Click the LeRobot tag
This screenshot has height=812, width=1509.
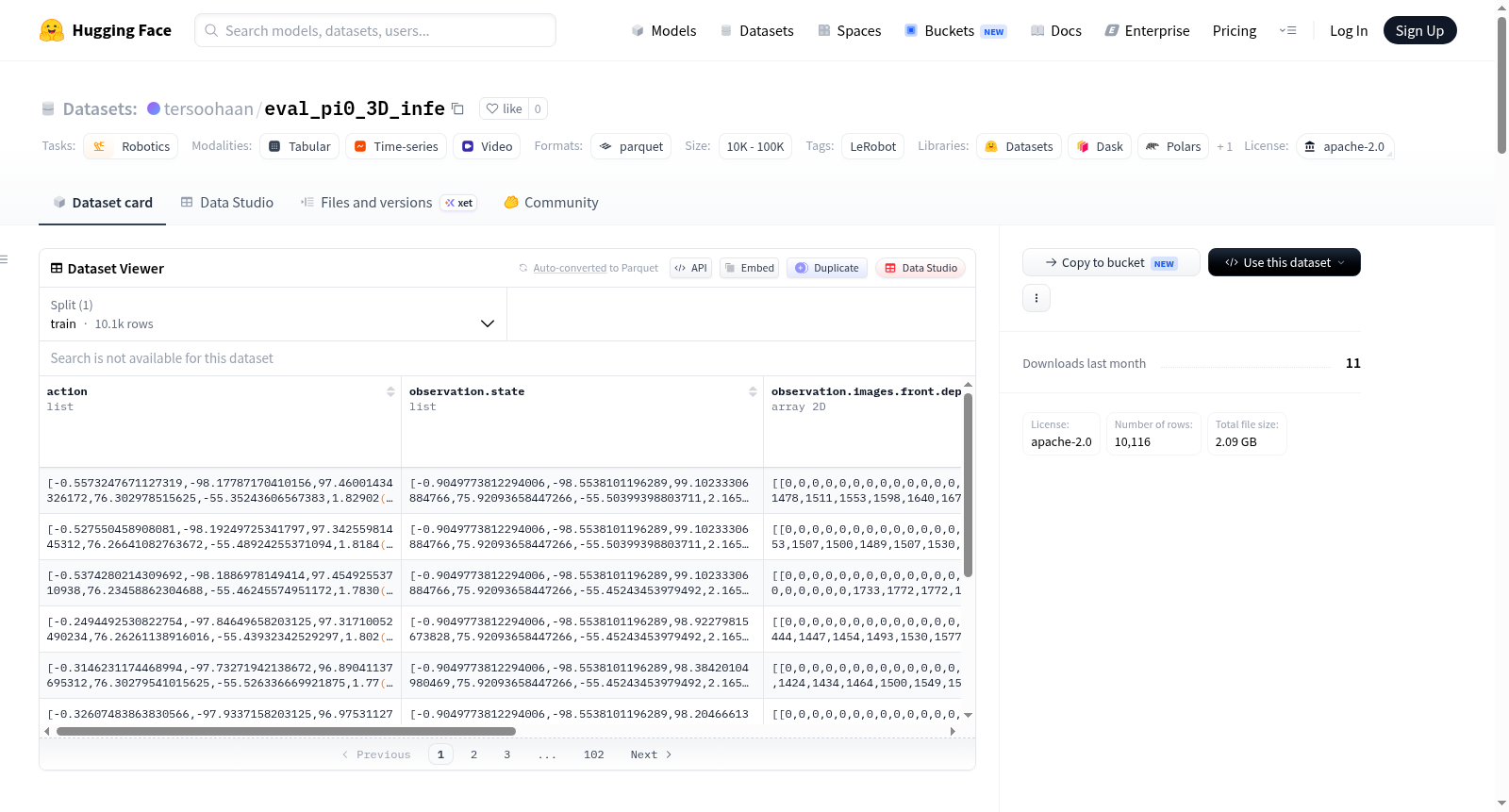pos(872,146)
